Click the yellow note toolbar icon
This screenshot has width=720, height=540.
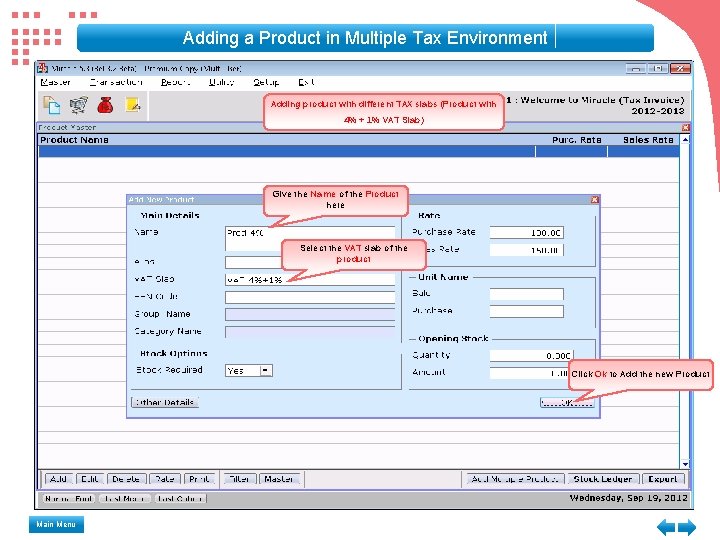coord(133,105)
